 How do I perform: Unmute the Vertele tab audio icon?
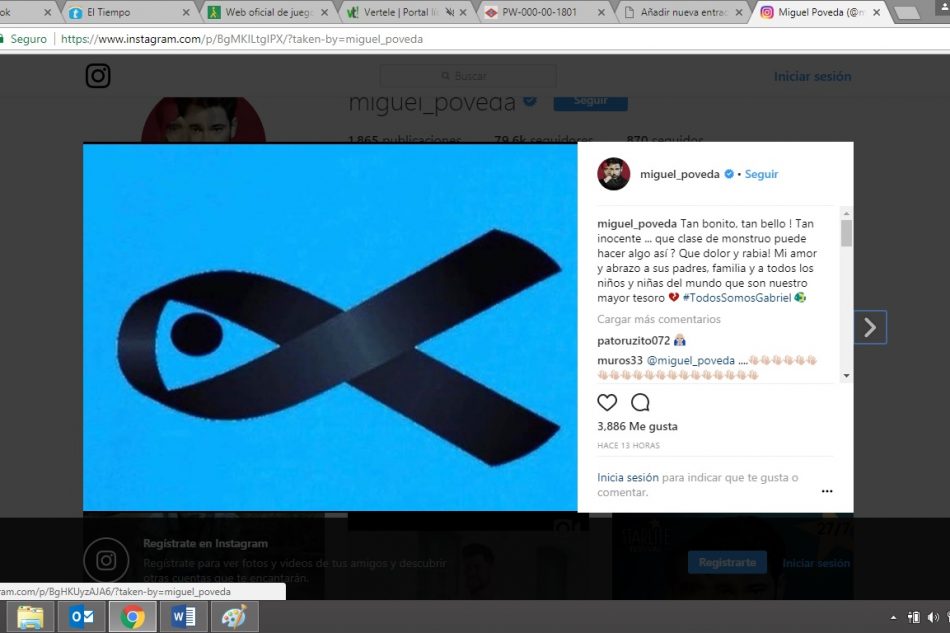pyautogui.click(x=449, y=13)
